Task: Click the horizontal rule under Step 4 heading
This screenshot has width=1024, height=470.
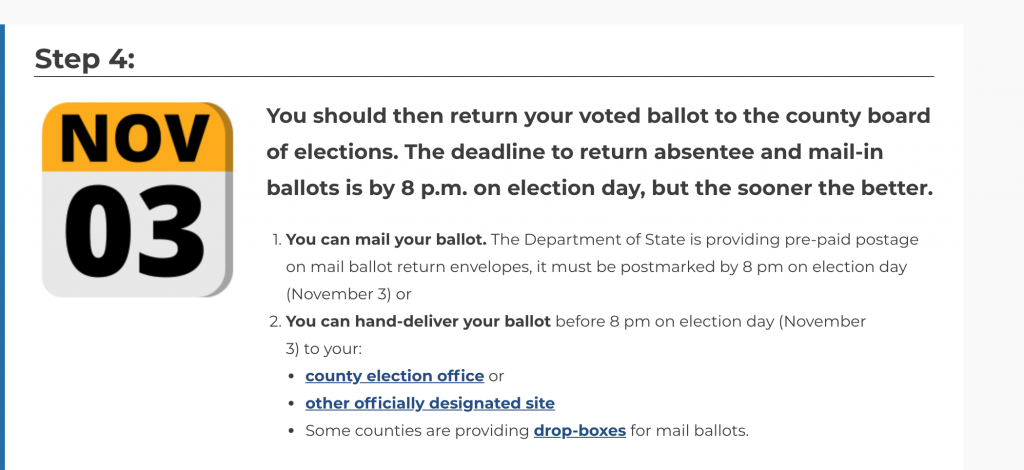Action: 484,76
